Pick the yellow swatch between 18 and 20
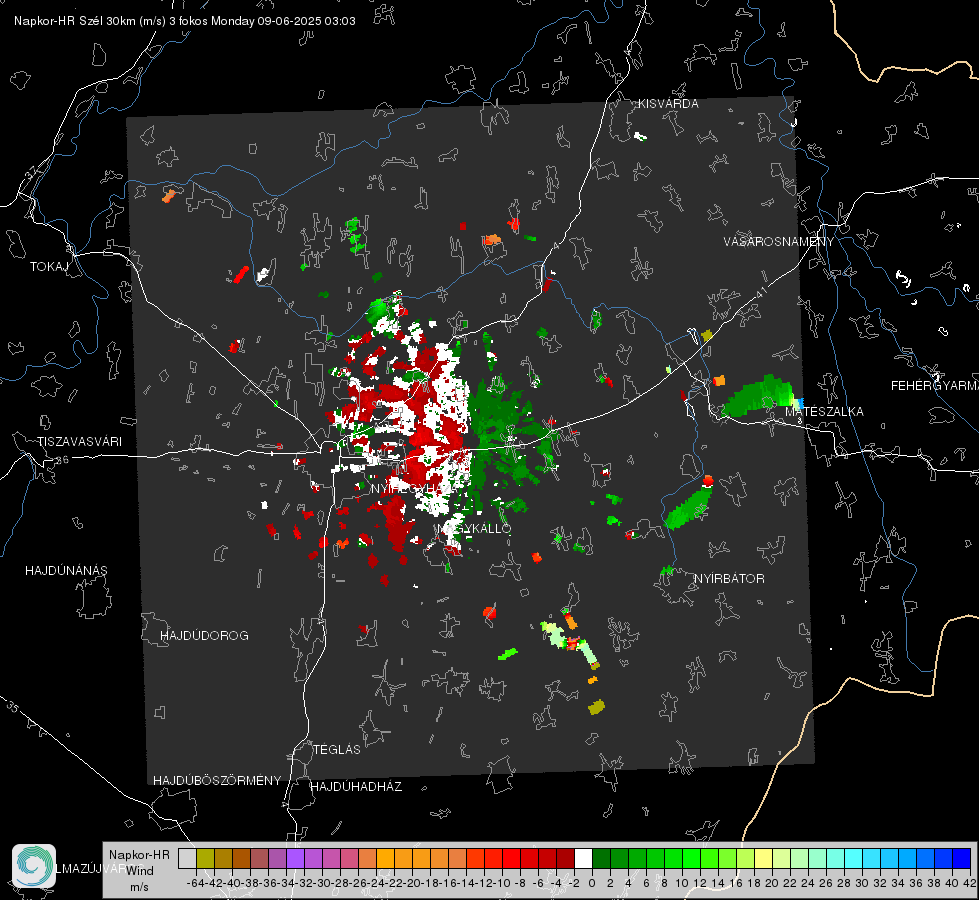 [x=763, y=858]
